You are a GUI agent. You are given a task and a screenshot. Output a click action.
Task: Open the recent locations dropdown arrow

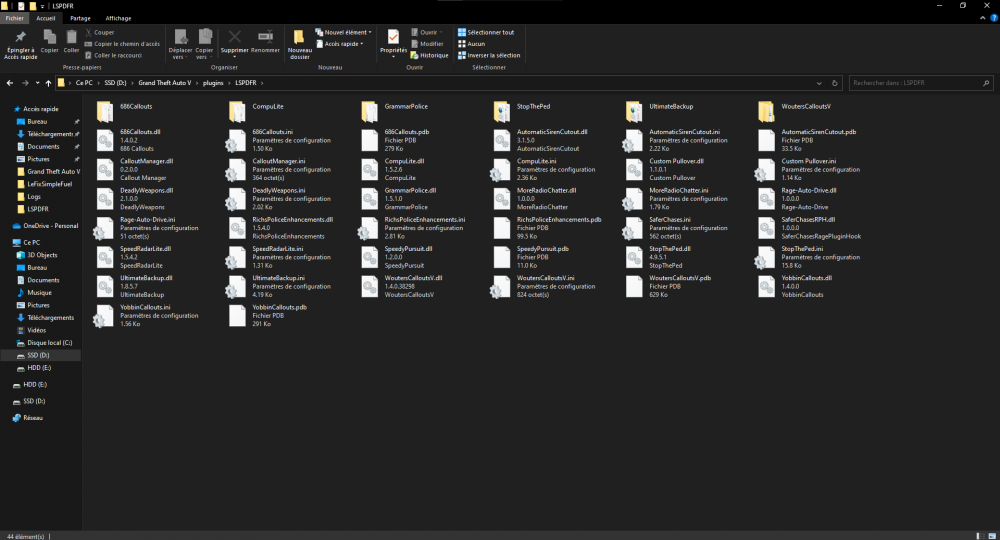pos(37,83)
